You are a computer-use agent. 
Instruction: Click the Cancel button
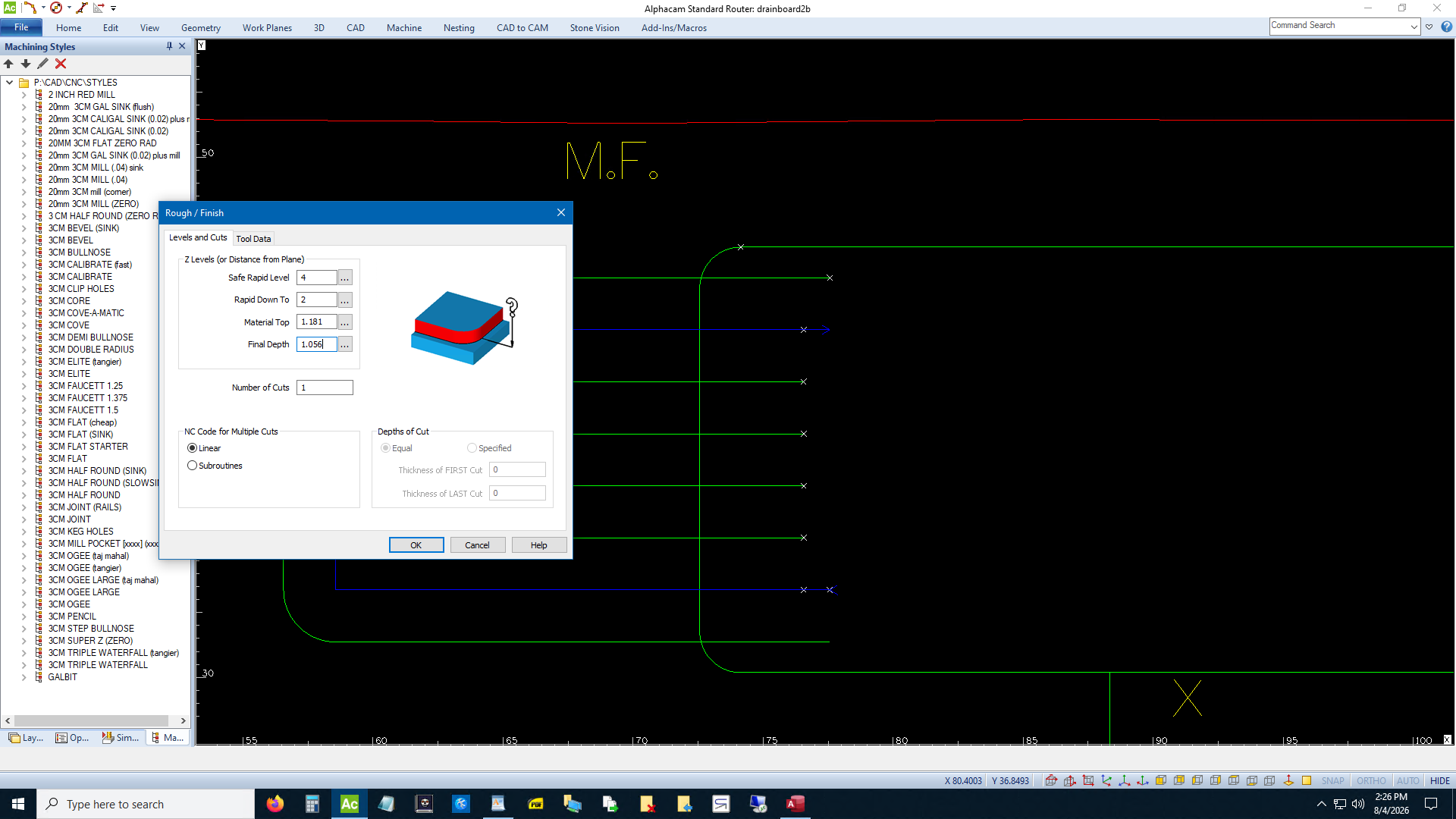point(478,545)
